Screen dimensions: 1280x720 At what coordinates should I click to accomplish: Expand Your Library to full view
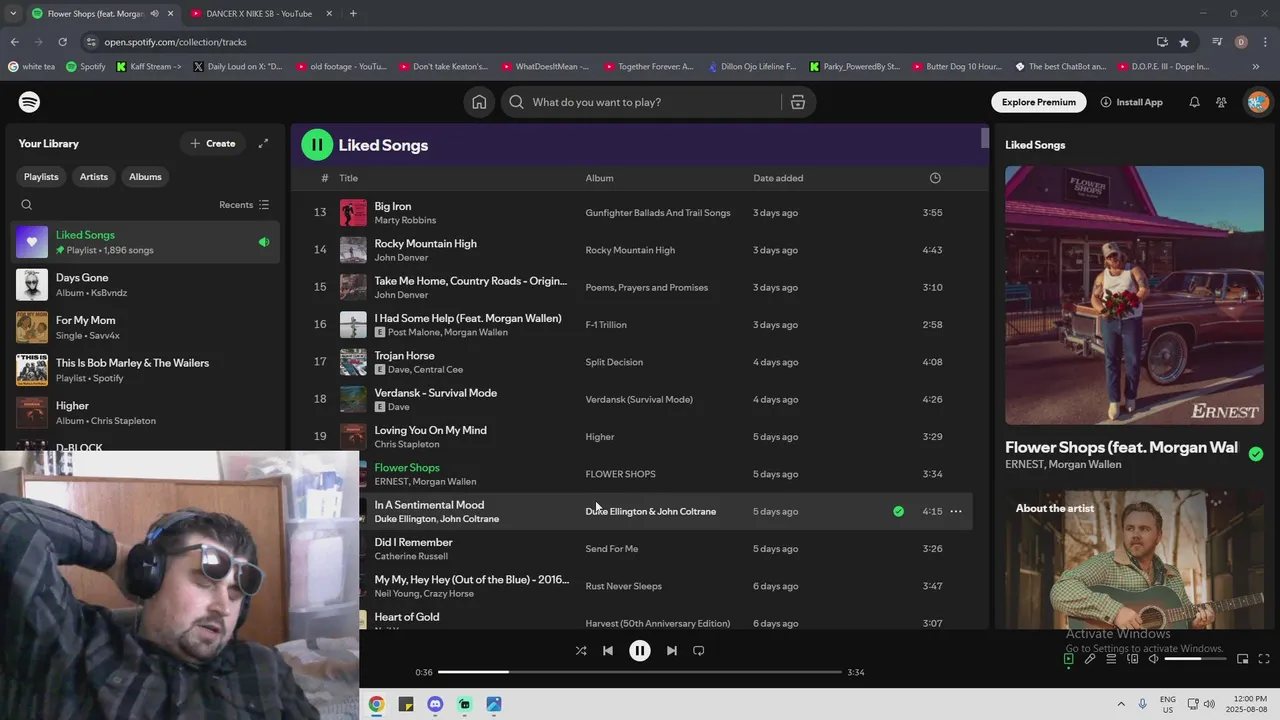point(263,143)
